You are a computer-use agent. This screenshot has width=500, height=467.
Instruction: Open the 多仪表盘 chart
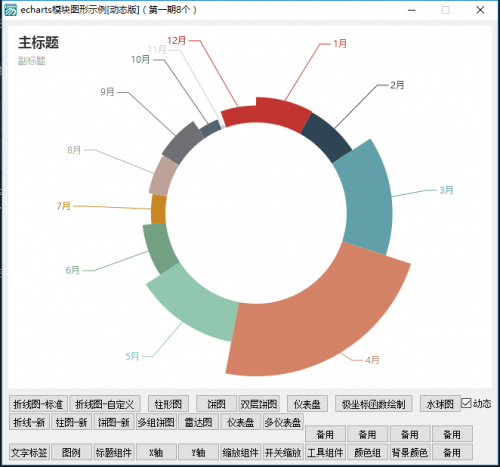(x=283, y=422)
